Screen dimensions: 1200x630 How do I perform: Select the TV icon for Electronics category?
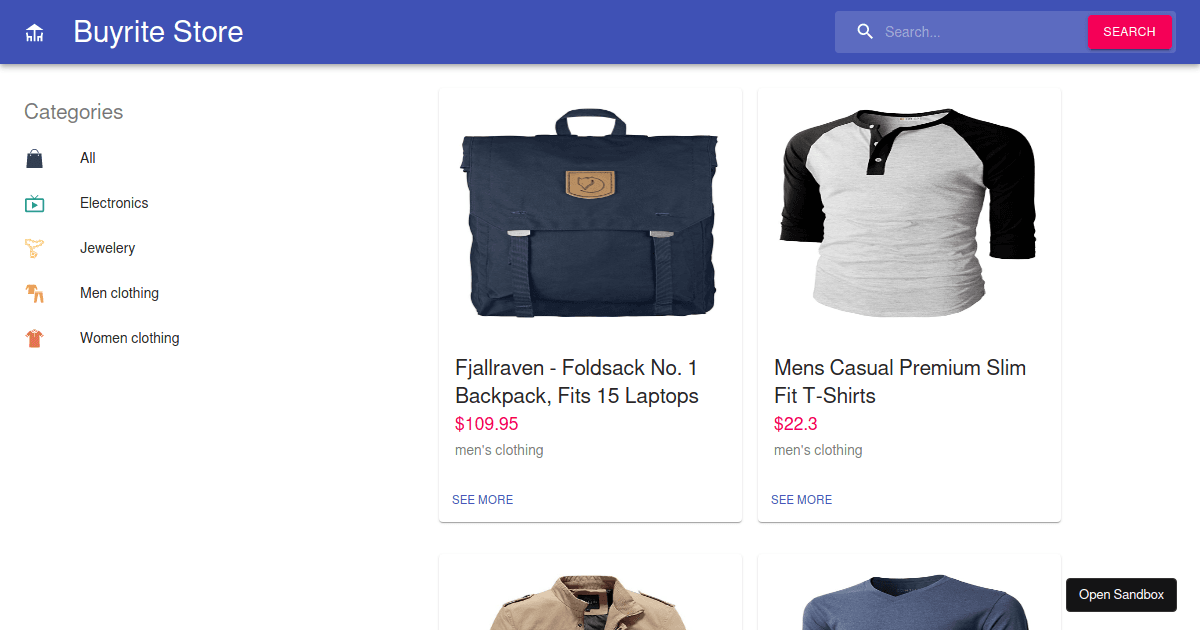click(33, 203)
